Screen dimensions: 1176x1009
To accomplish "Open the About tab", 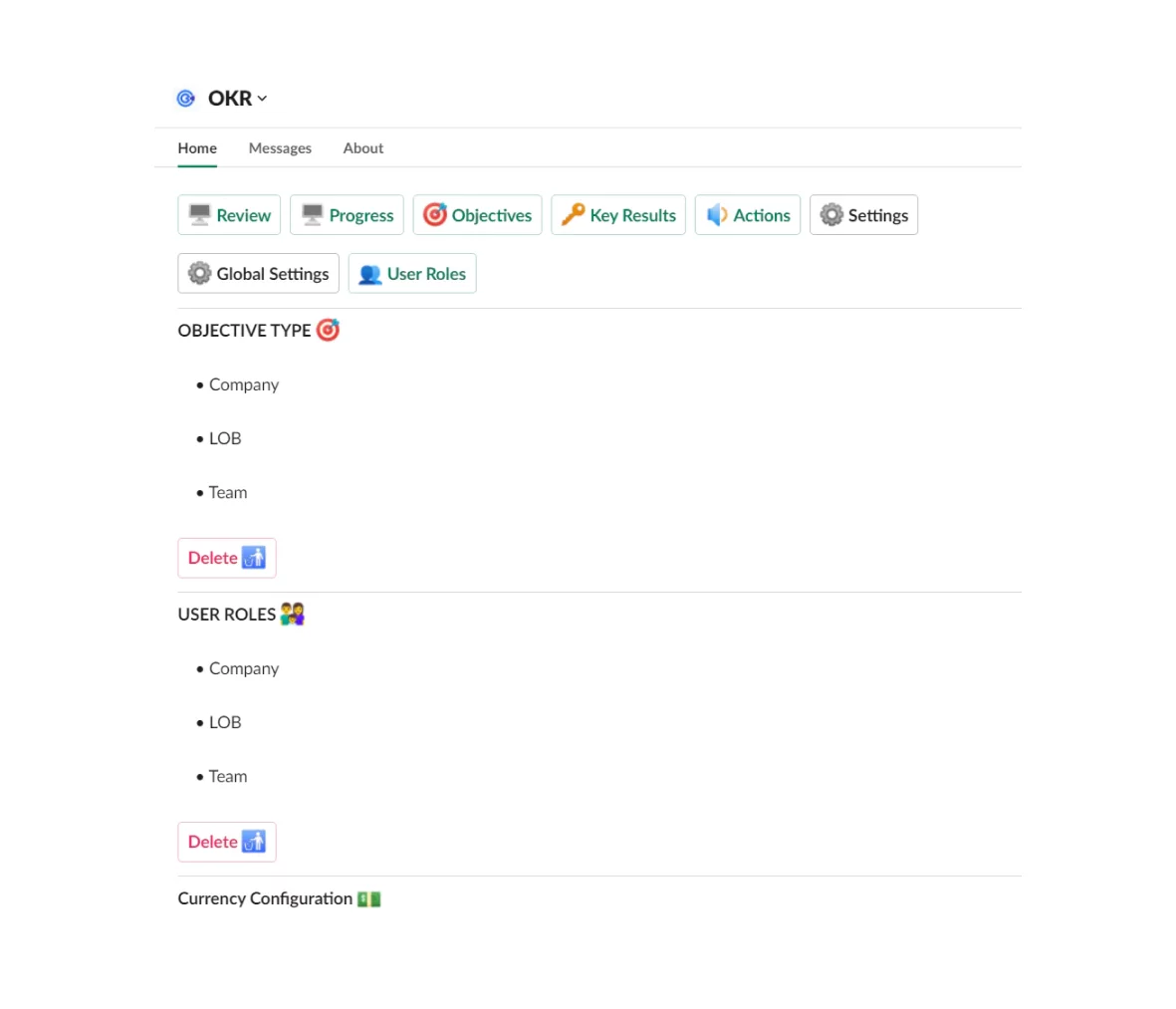I will tap(362, 147).
